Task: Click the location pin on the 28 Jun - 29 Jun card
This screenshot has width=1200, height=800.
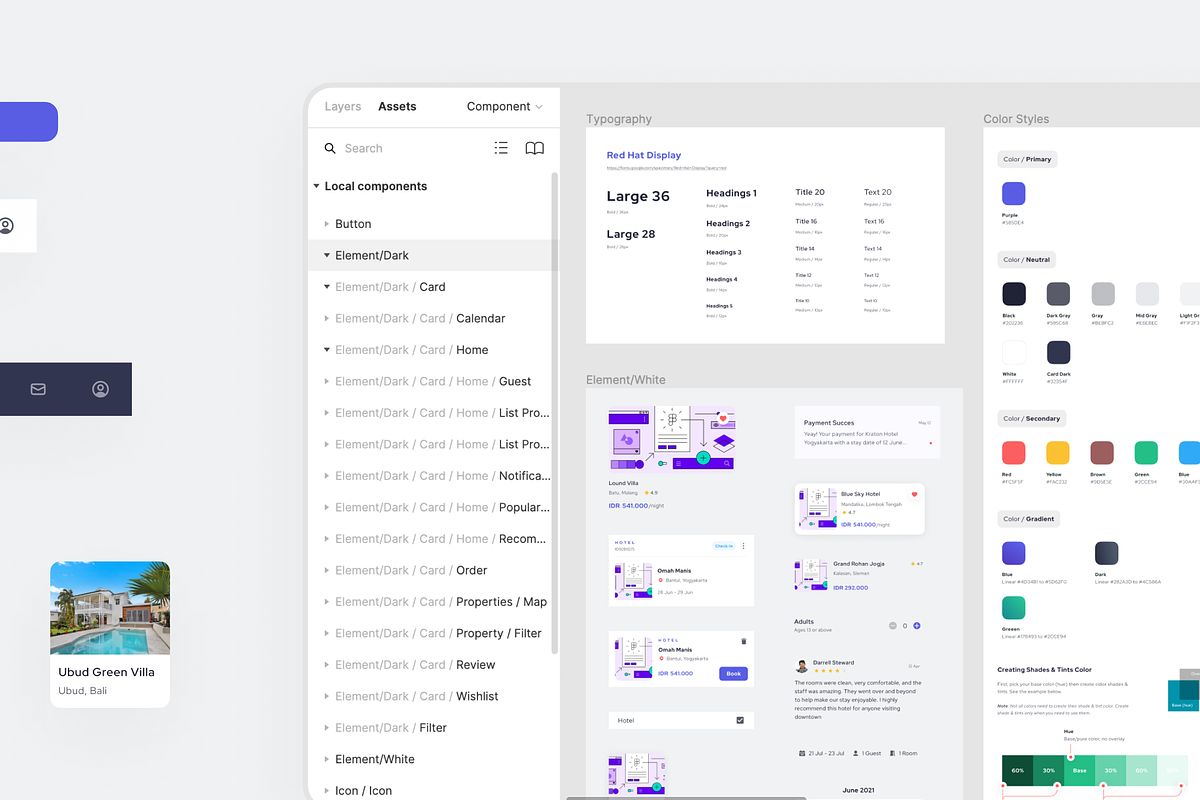Action: [661, 580]
